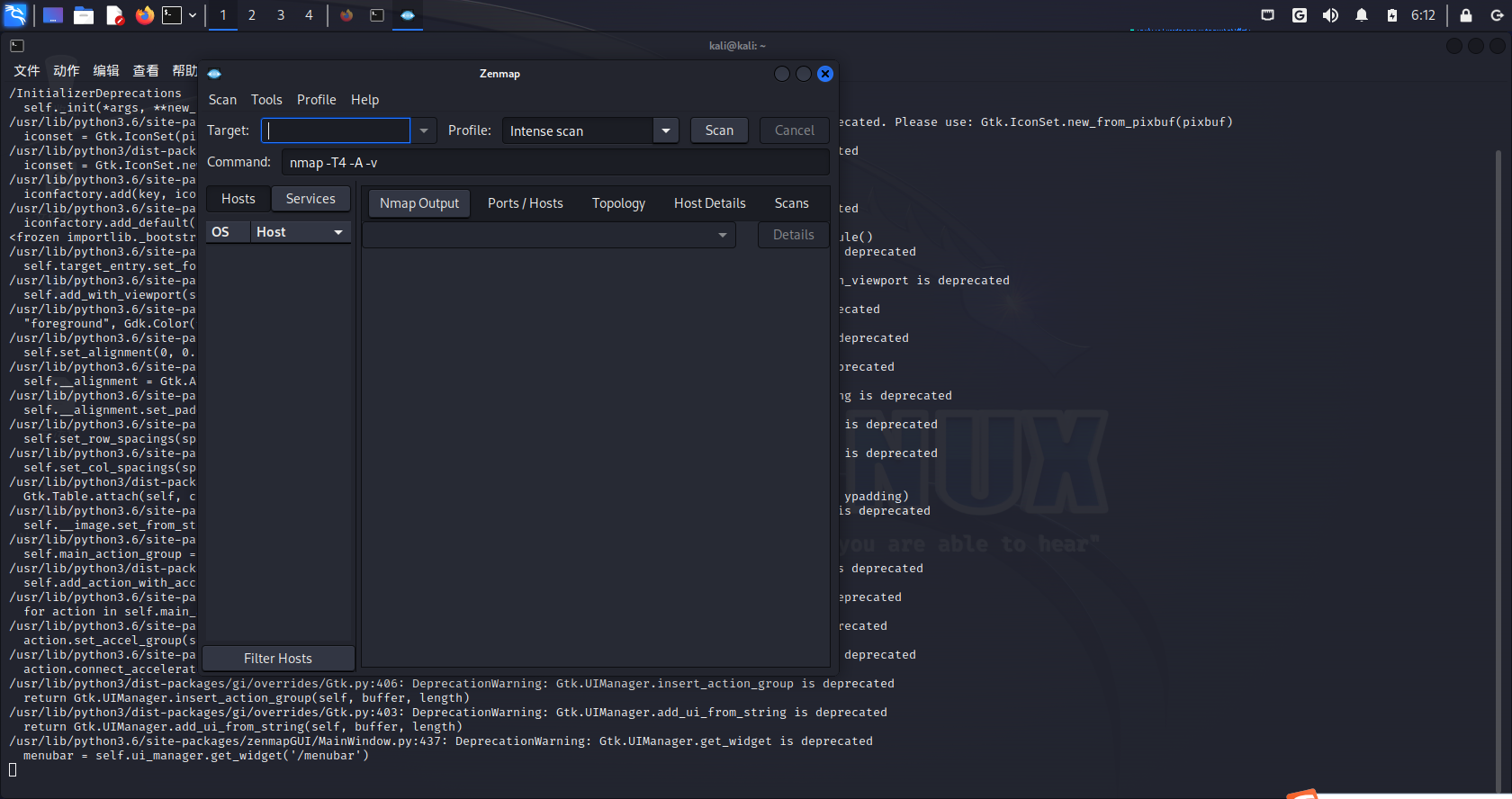Screen dimensions: 1512x799
Task: Open the power manager battery icon
Action: [x=1392, y=15]
